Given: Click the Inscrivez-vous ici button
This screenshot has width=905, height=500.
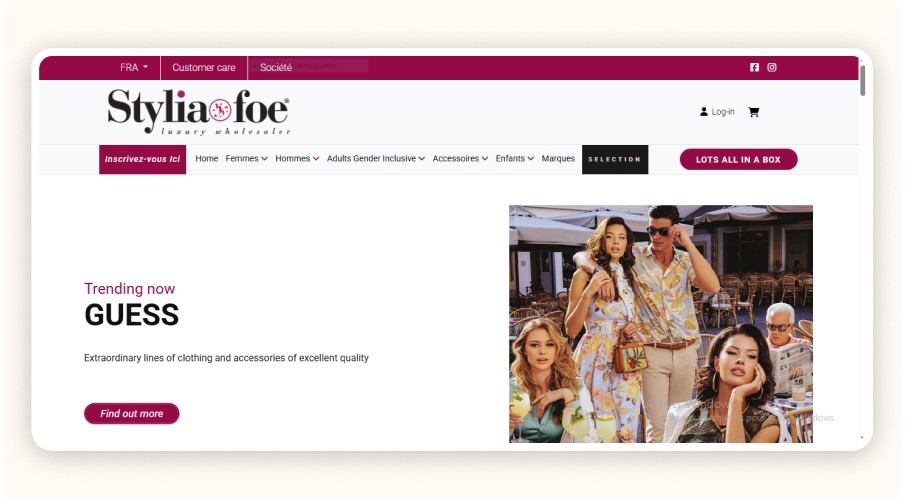Looking at the screenshot, I should coord(143,159).
